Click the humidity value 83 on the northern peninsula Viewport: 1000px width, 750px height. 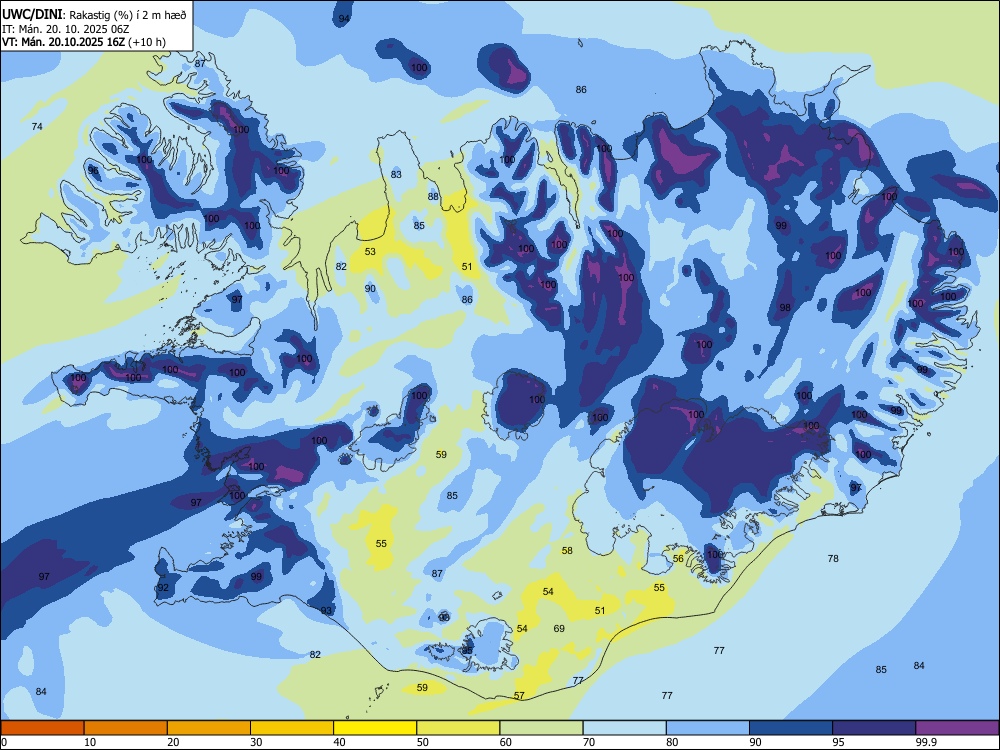[x=396, y=174]
